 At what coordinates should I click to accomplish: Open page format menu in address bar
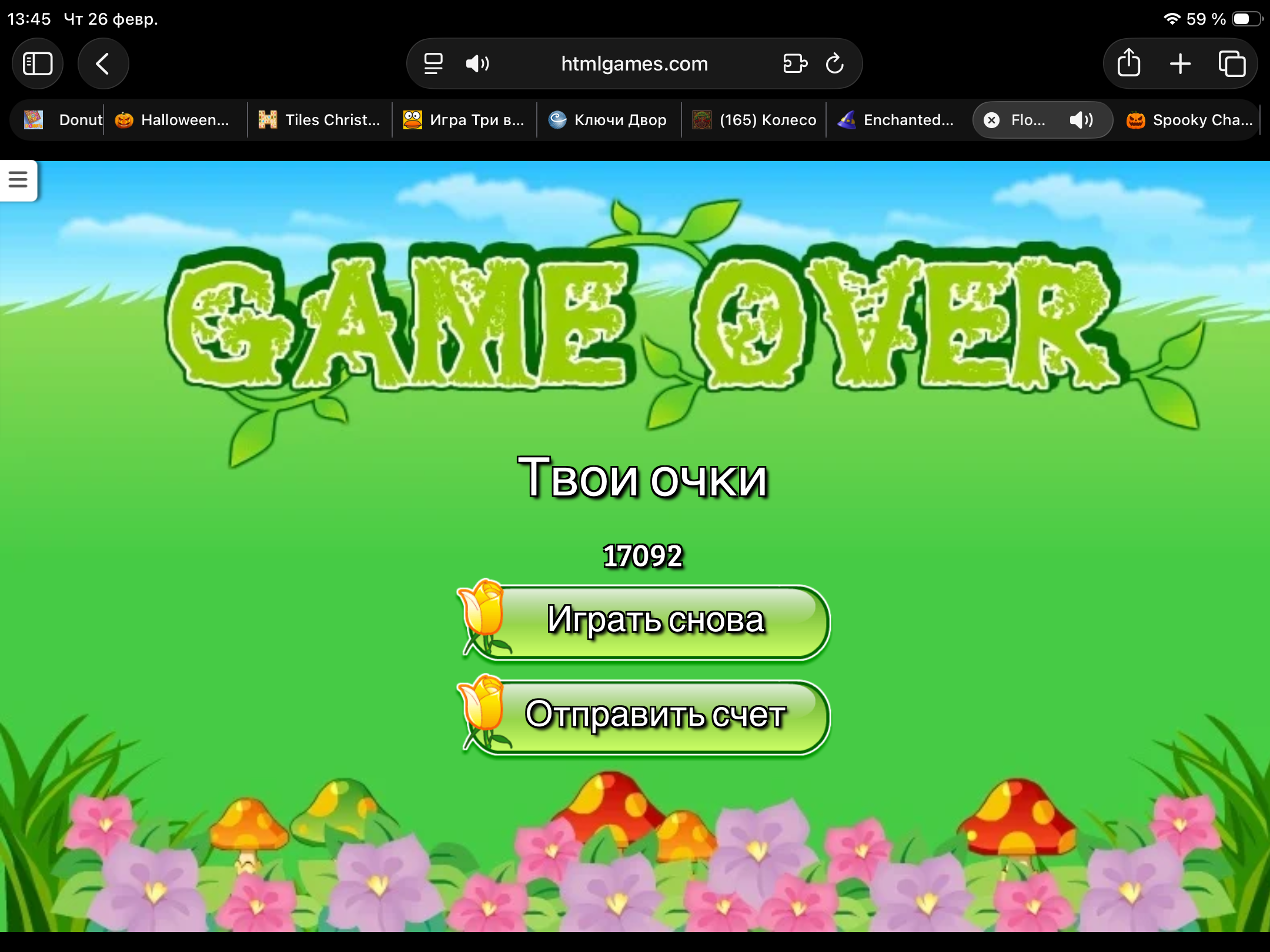pos(433,63)
